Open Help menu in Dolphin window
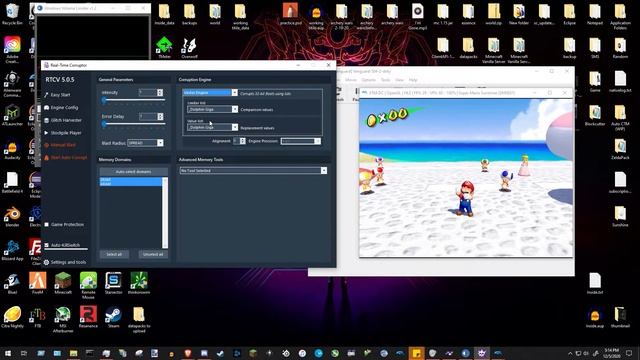The image size is (640, 360). click(x=413, y=80)
